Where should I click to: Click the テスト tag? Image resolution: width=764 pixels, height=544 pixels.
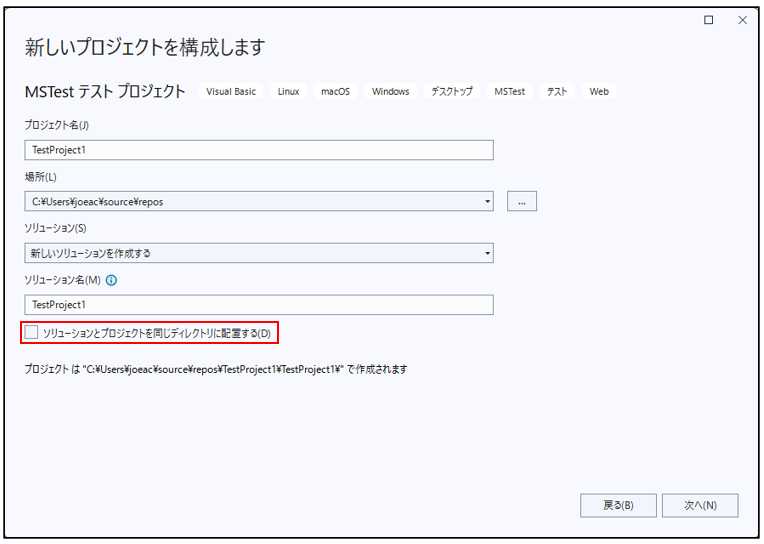click(x=557, y=92)
